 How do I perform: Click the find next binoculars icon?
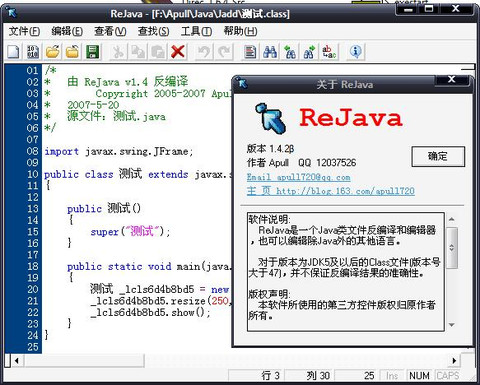(x=309, y=52)
